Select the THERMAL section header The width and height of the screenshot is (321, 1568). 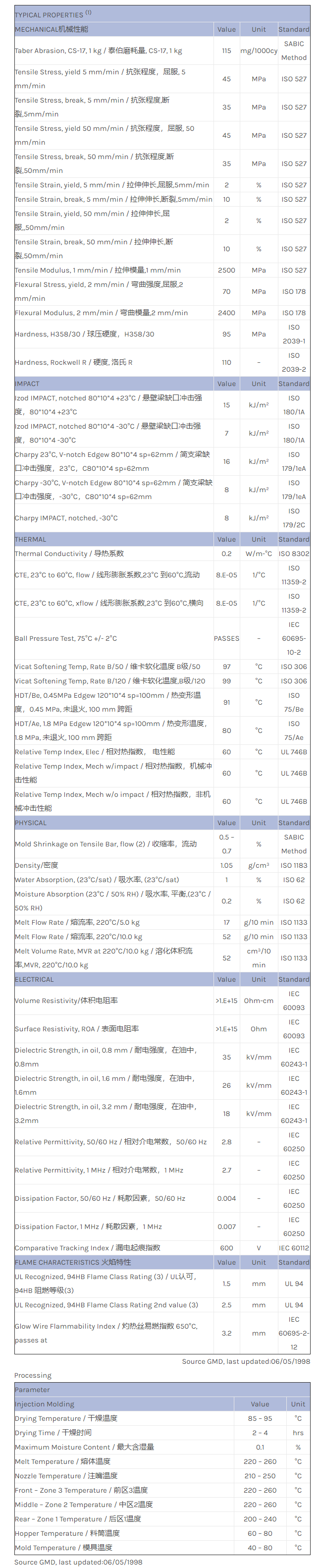[30, 539]
